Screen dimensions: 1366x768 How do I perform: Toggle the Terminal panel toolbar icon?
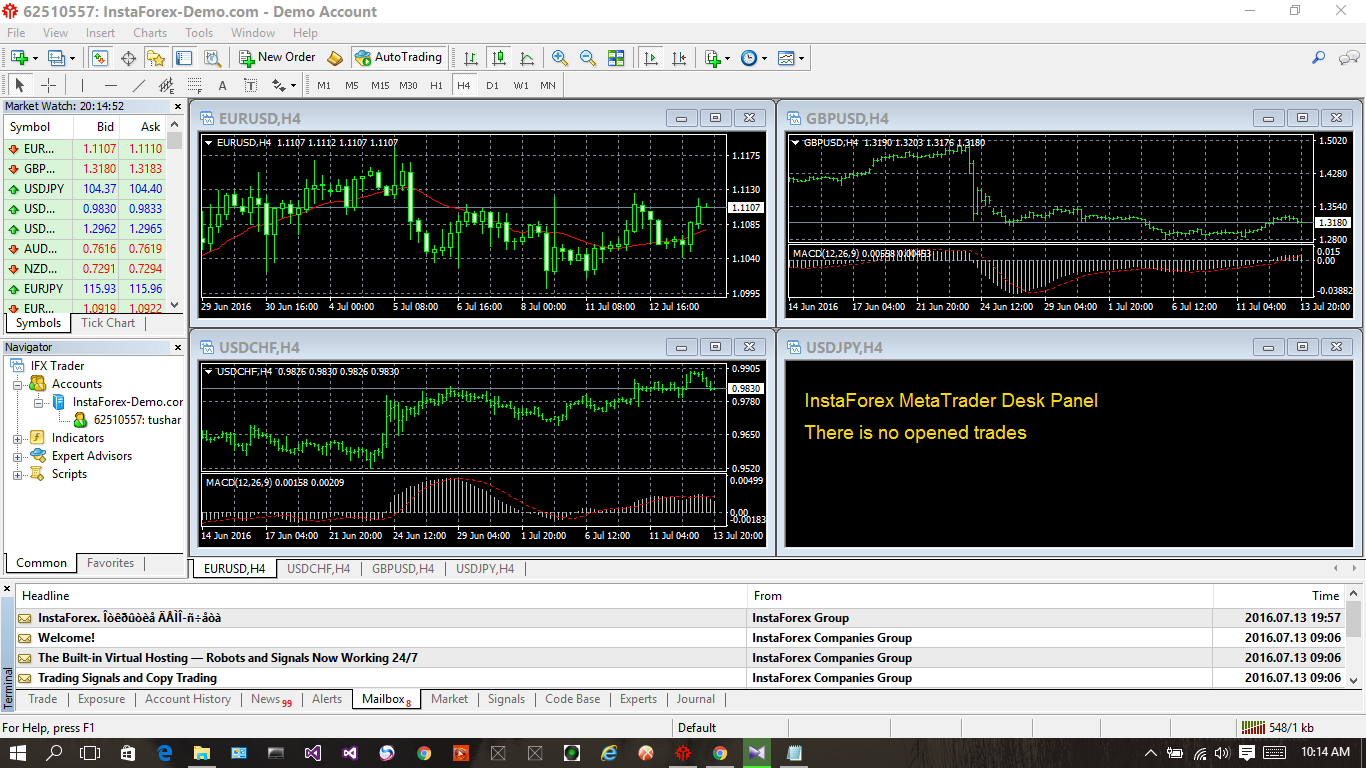pos(184,58)
